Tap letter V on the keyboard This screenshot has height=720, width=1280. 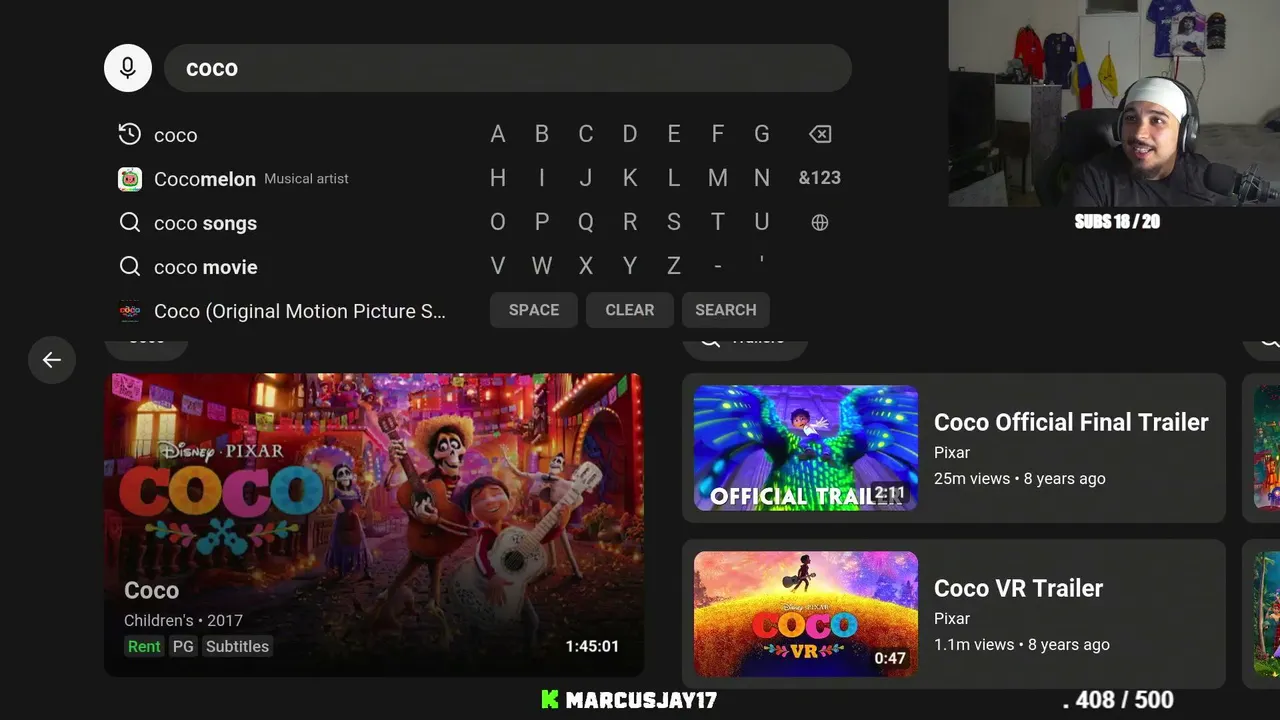(x=498, y=266)
